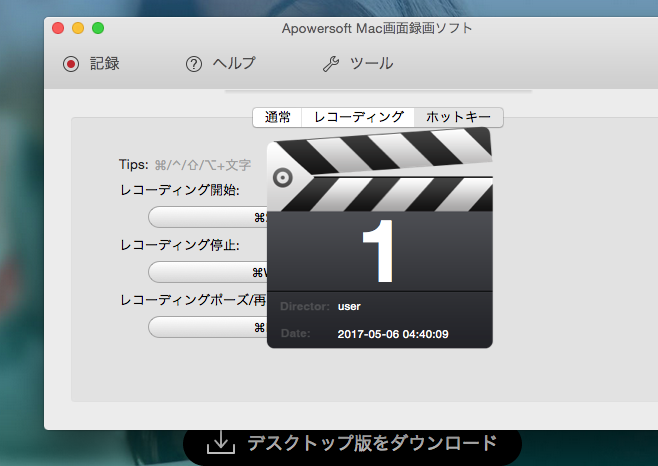658x466 pixels.
Task: Select the ホットキー tab
Action: 458,117
